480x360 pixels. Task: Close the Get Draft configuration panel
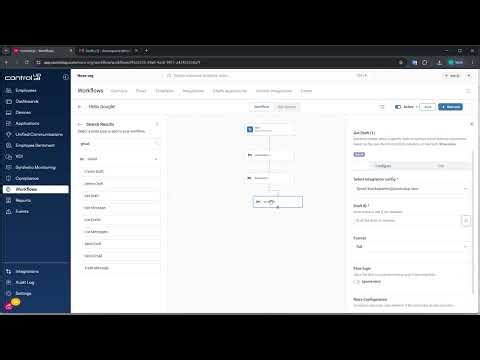click(x=471, y=124)
